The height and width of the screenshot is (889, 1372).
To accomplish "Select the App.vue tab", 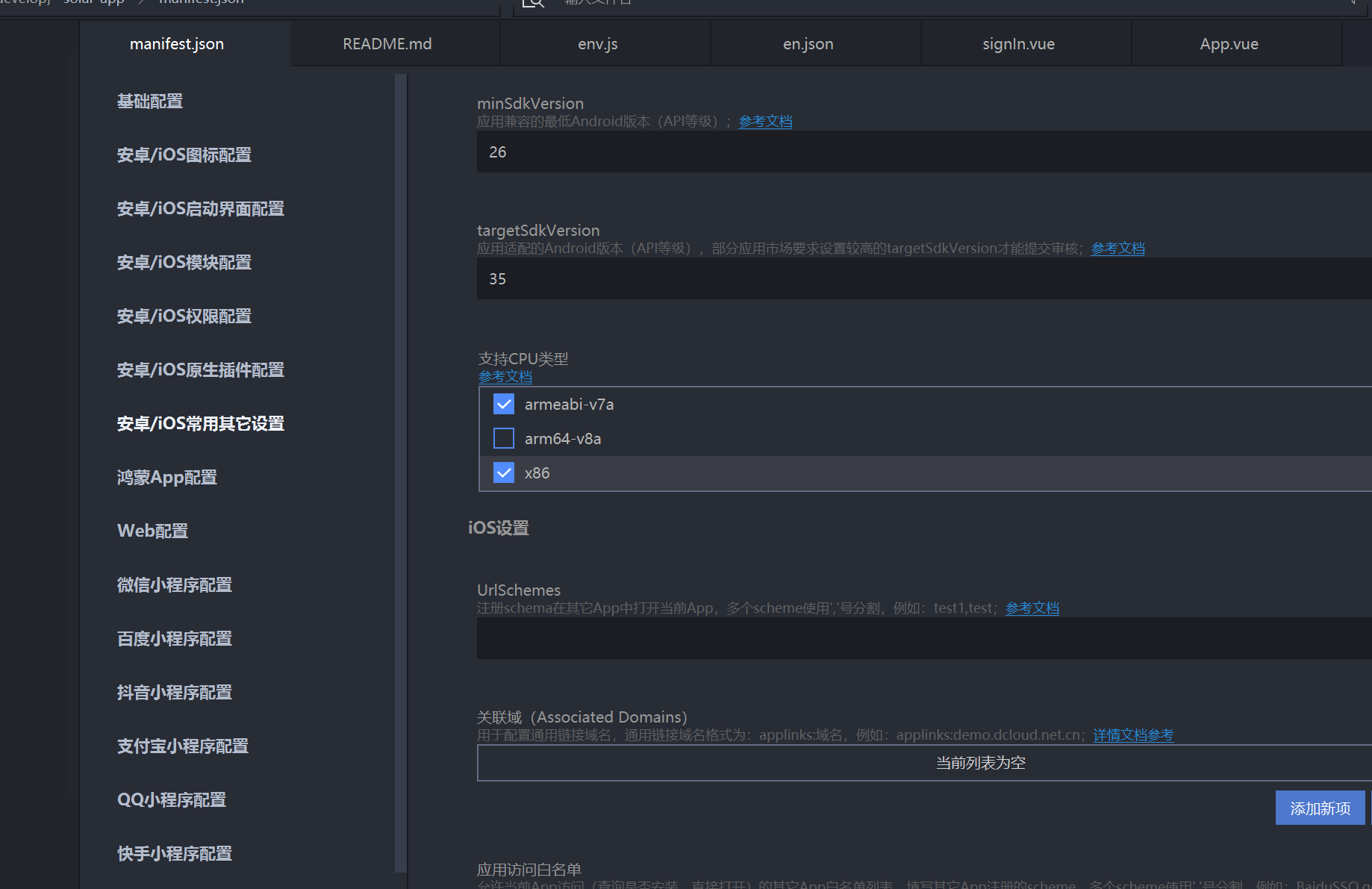I will [x=1229, y=44].
